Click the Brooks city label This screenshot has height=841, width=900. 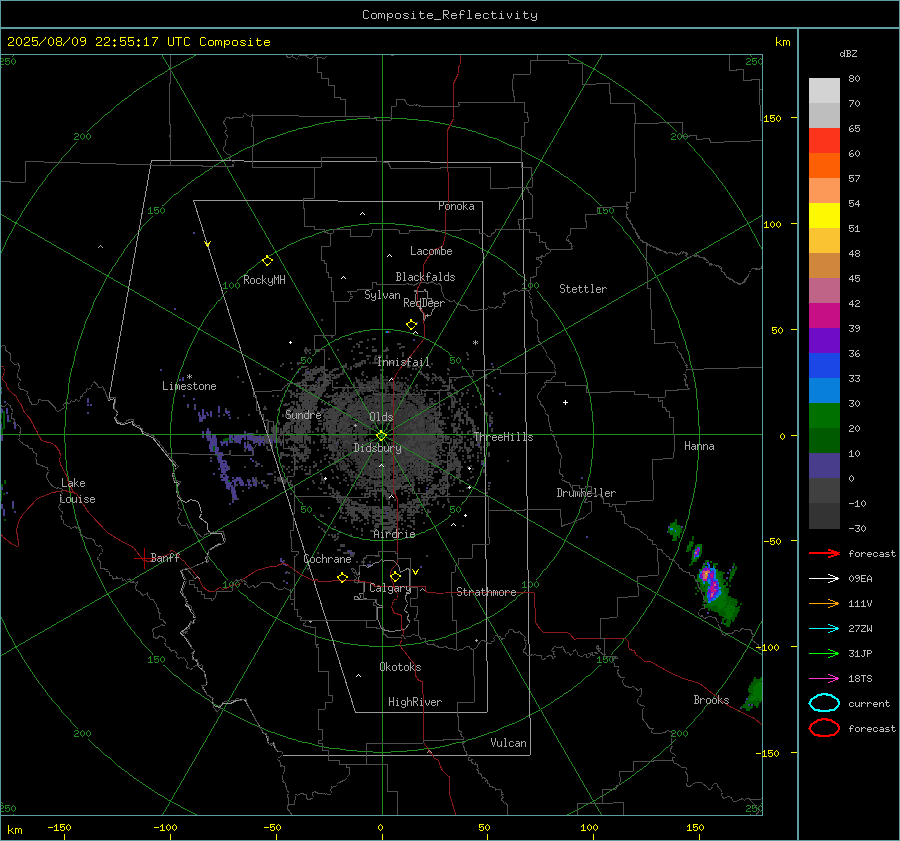click(711, 700)
